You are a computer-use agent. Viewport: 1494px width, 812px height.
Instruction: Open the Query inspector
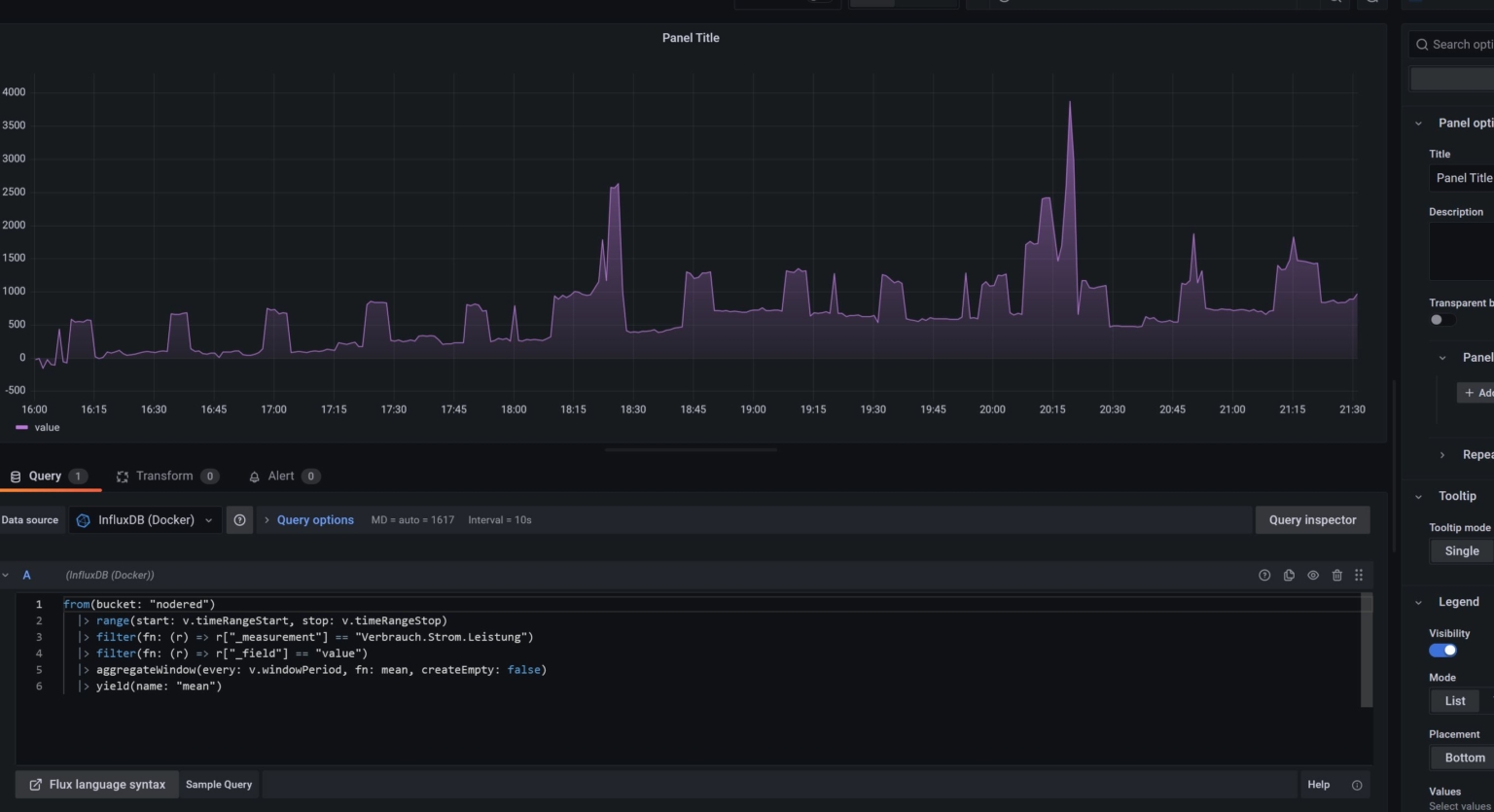click(1312, 519)
